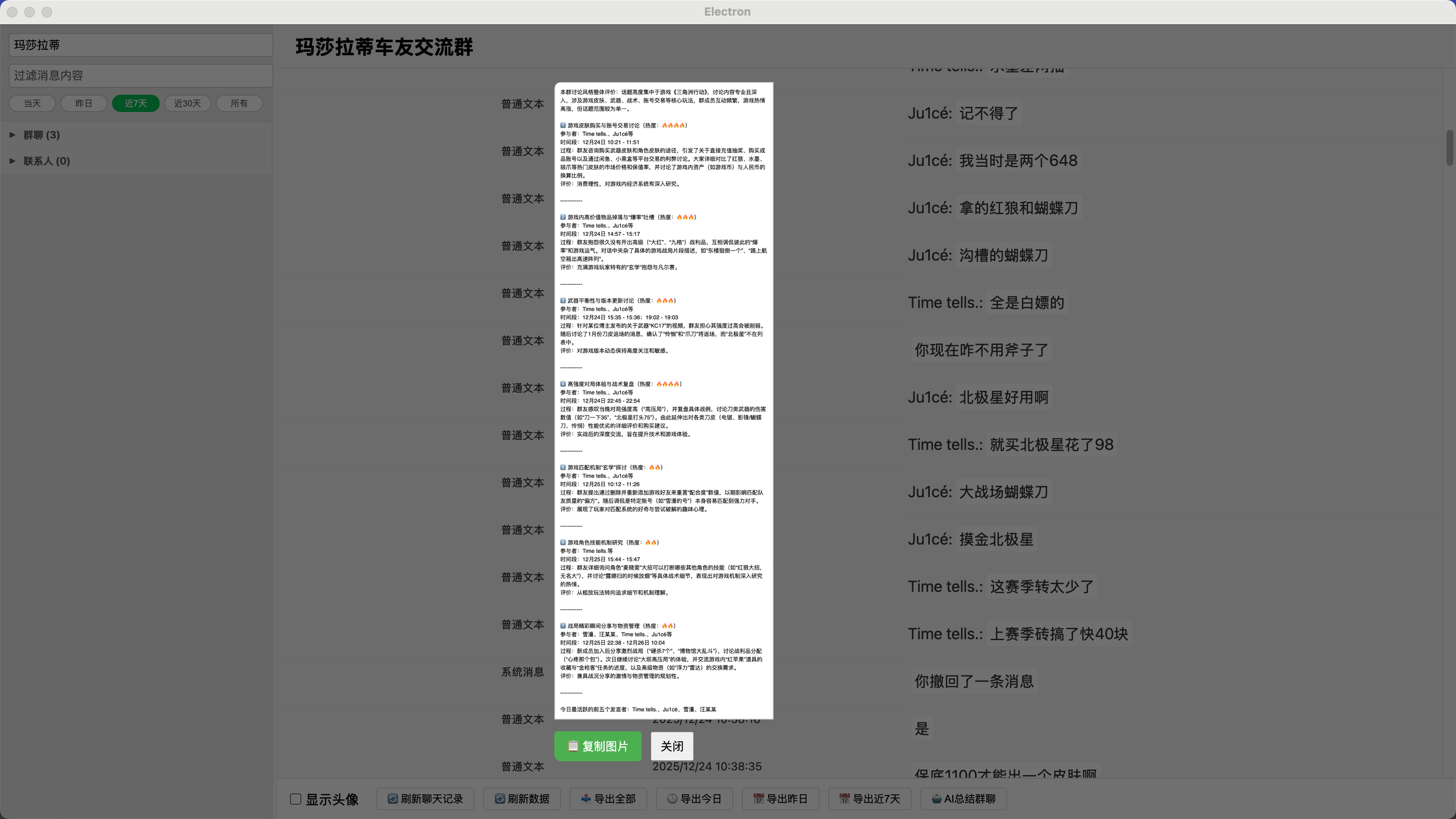Click message '你撤回了一条消息'
The height and width of the screenshot is (819, 1456).
coord(974,681)
